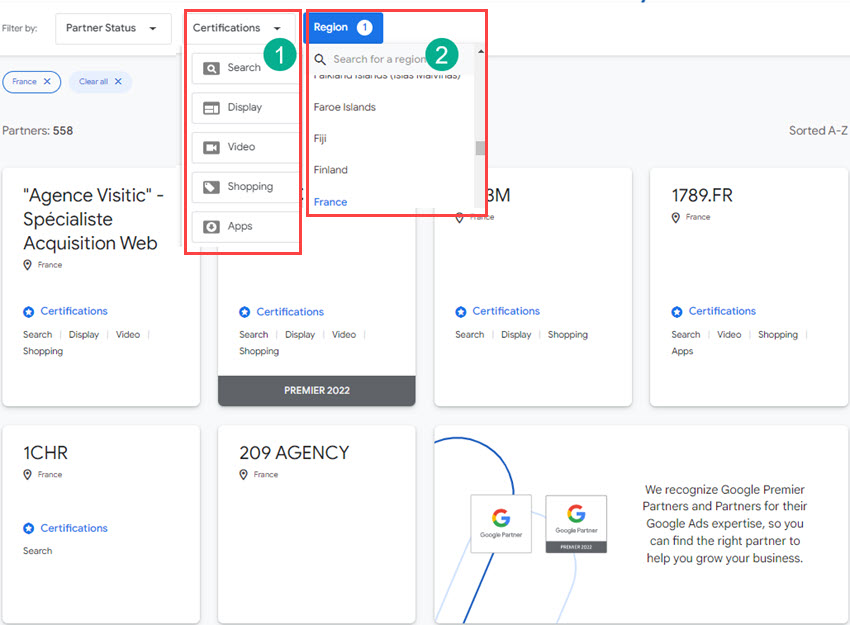Click the PREMIER 2022 banner
Screen dimensions: 850x625
click(317, 391)
